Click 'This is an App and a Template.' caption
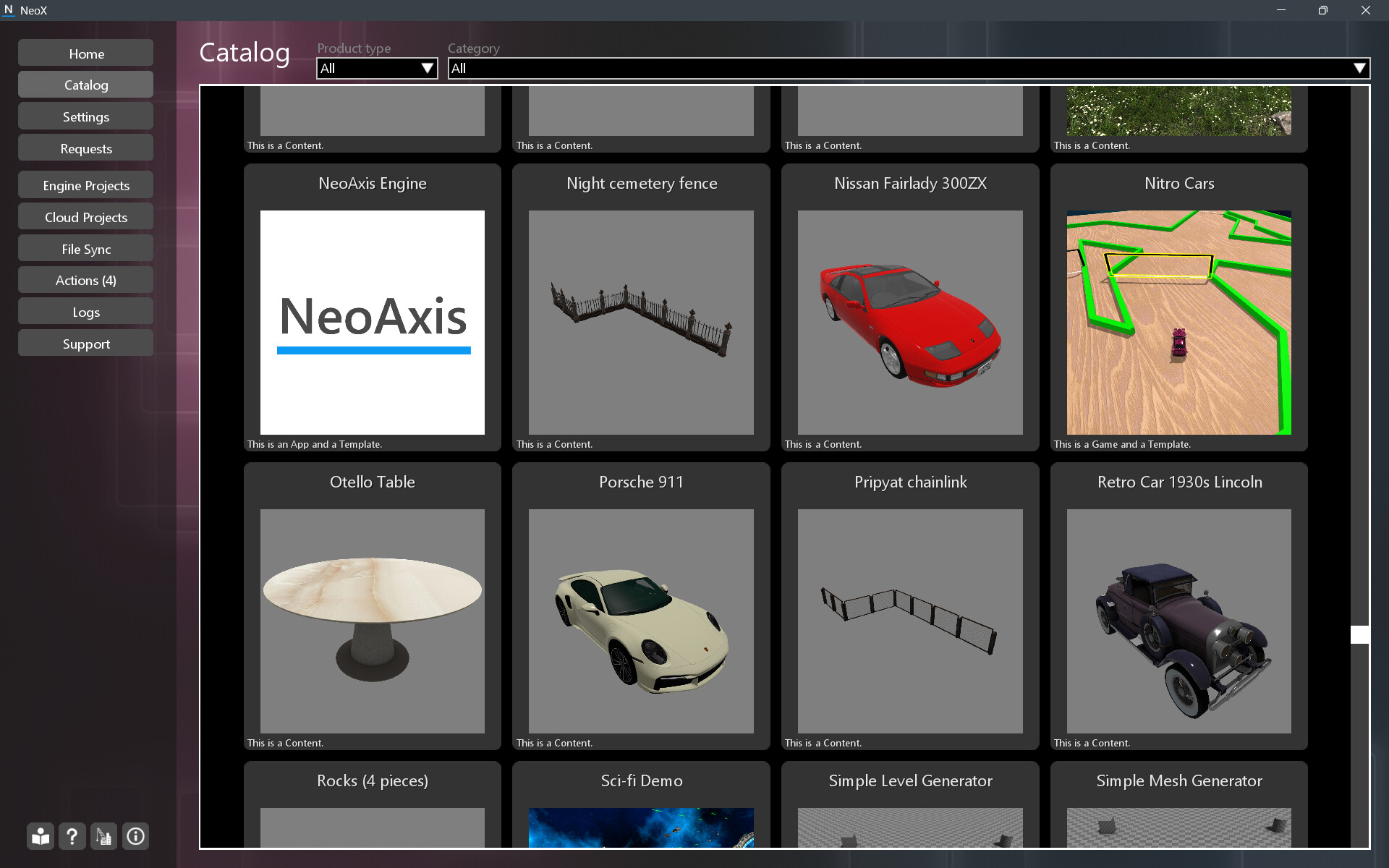 tap(315, 444)
